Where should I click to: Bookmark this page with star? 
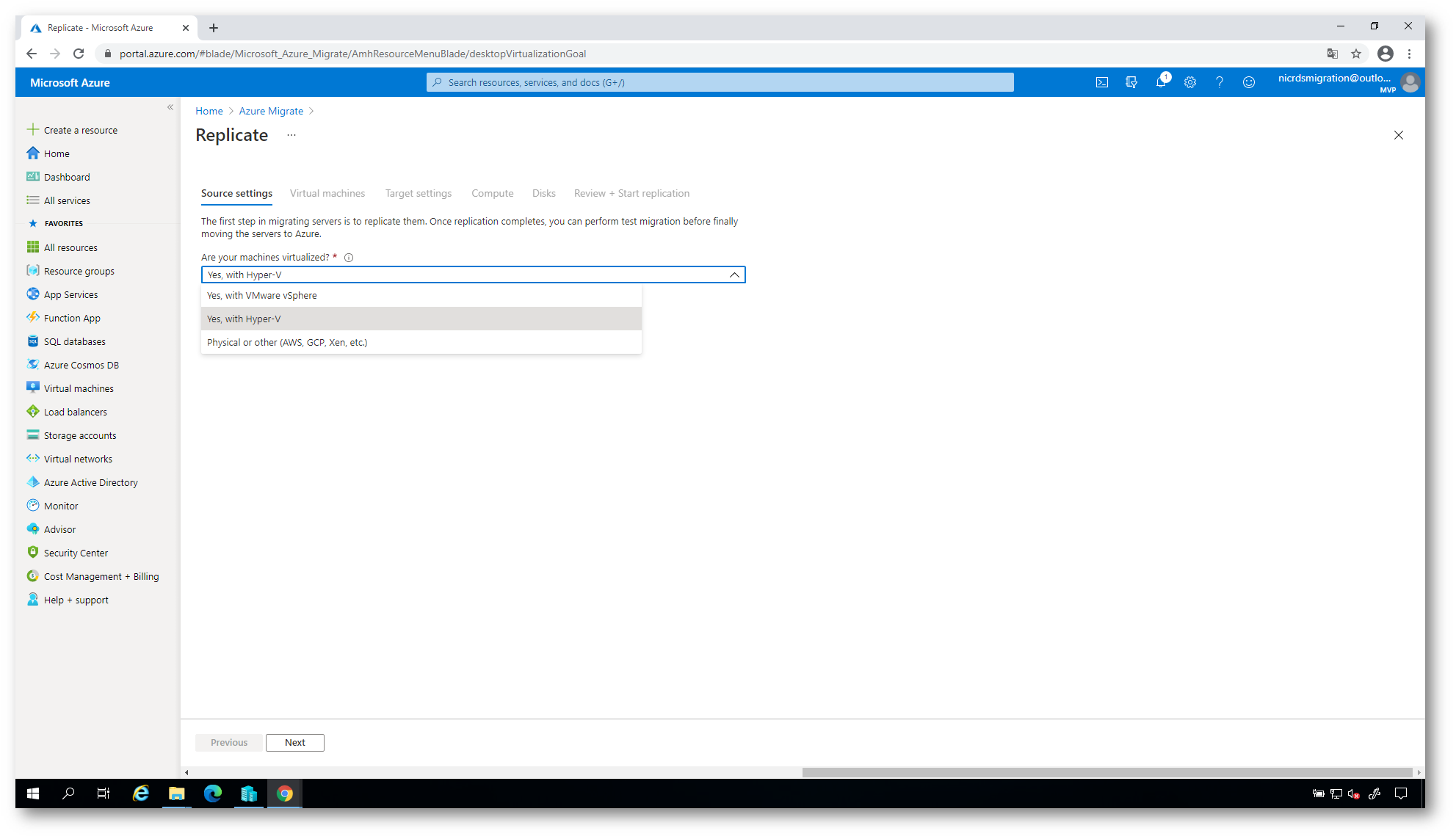click(x=1356, y=54)
